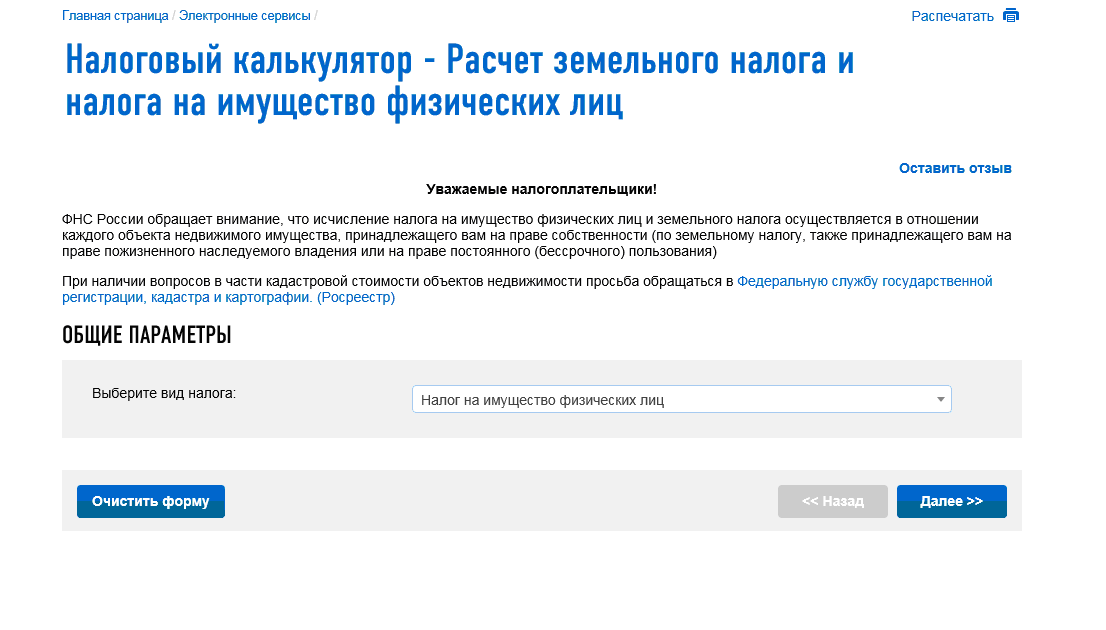Click the Налоговый калькулятор page title

pos(460,81)
